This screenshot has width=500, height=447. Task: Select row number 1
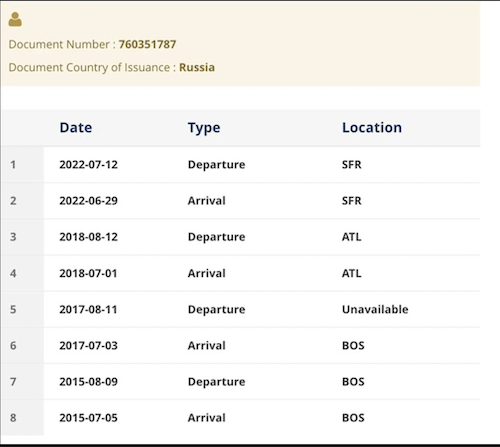(13, 165)
